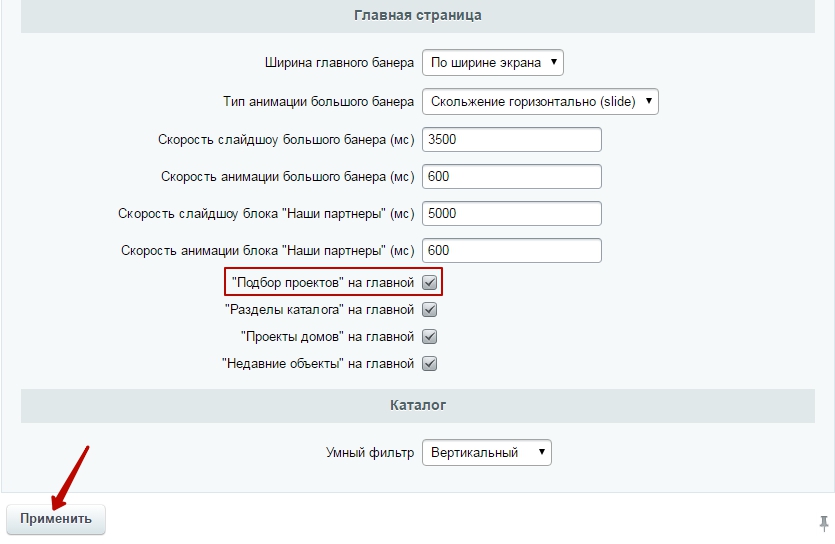835x544 pixels.
Task: Uncheck the 'Разделы каталога' checkbox
Action: click(430, 310)
